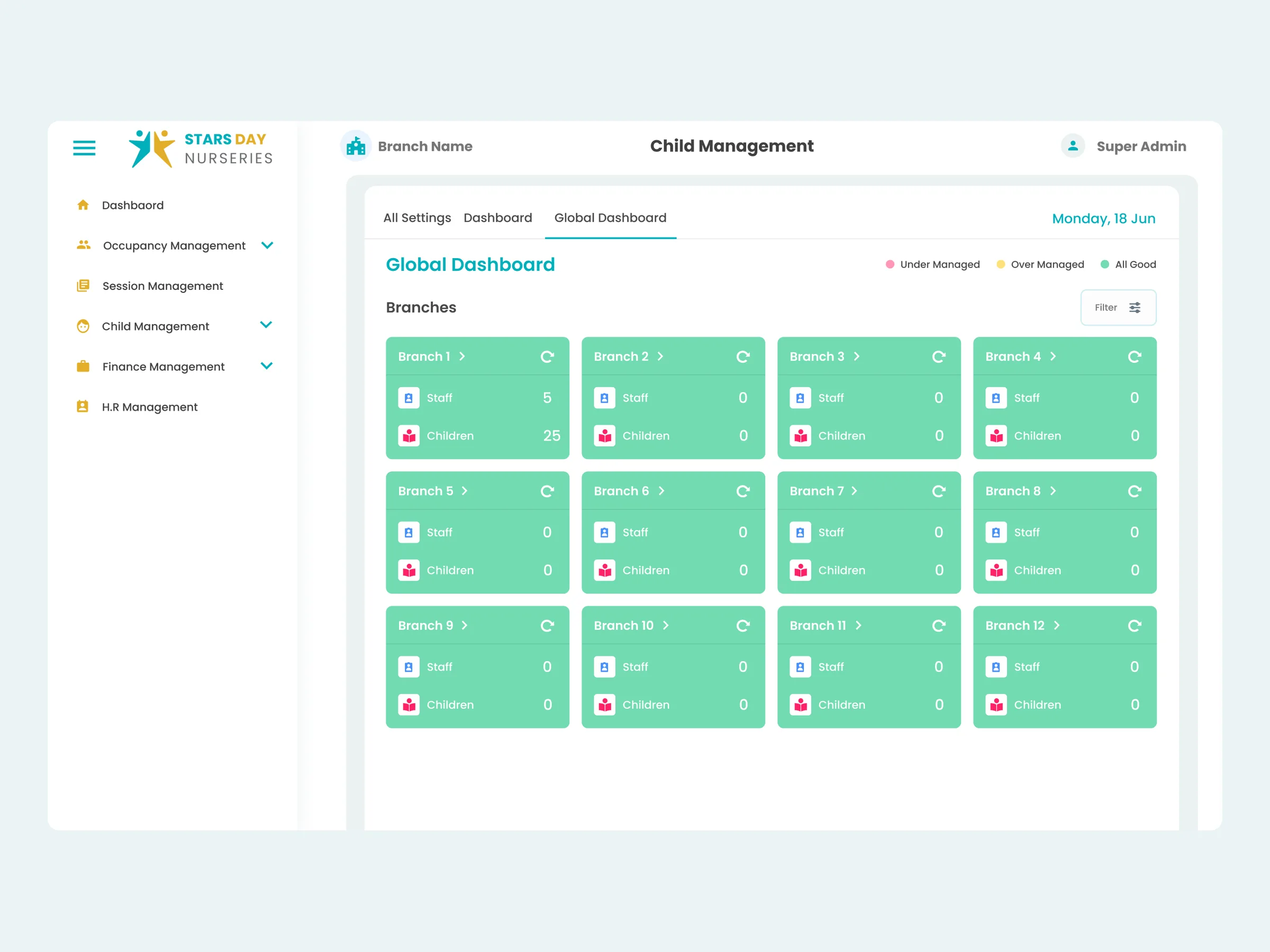
Task: Click the Monday, 18 Jun date
Action: 1103,218
